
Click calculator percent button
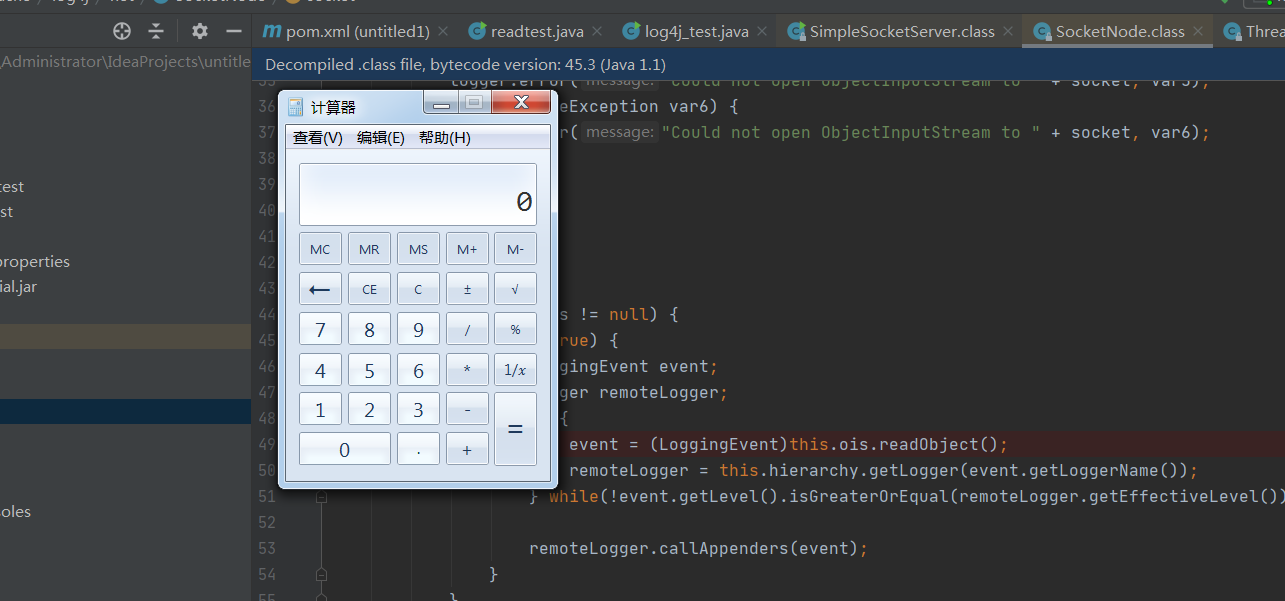point(515,329)
